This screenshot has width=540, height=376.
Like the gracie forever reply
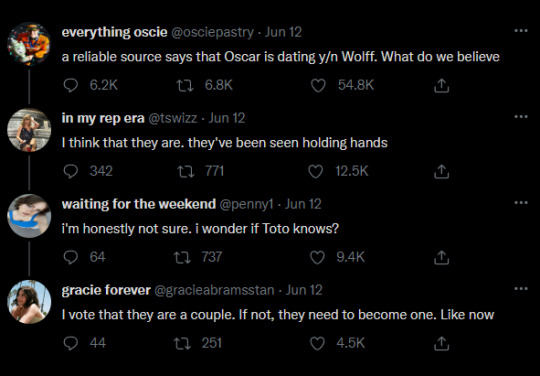click(x=317, y=343)
